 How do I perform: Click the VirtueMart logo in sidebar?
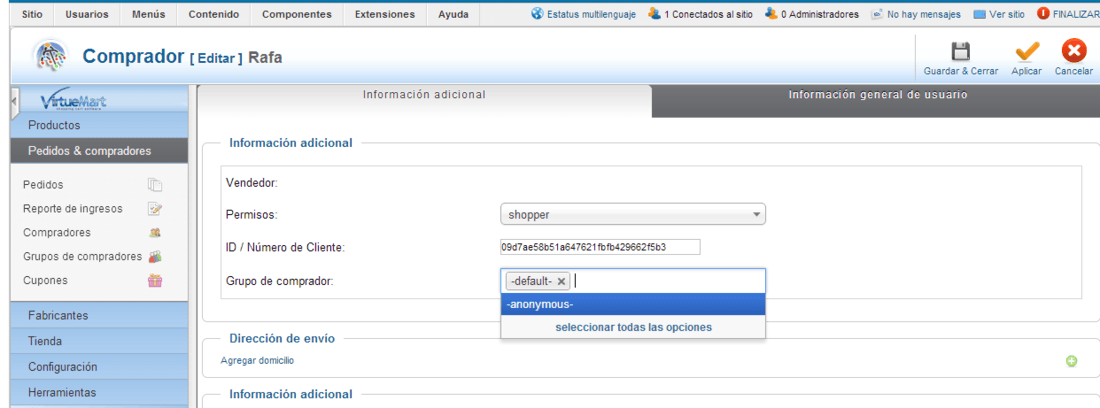tap(74, 101)
